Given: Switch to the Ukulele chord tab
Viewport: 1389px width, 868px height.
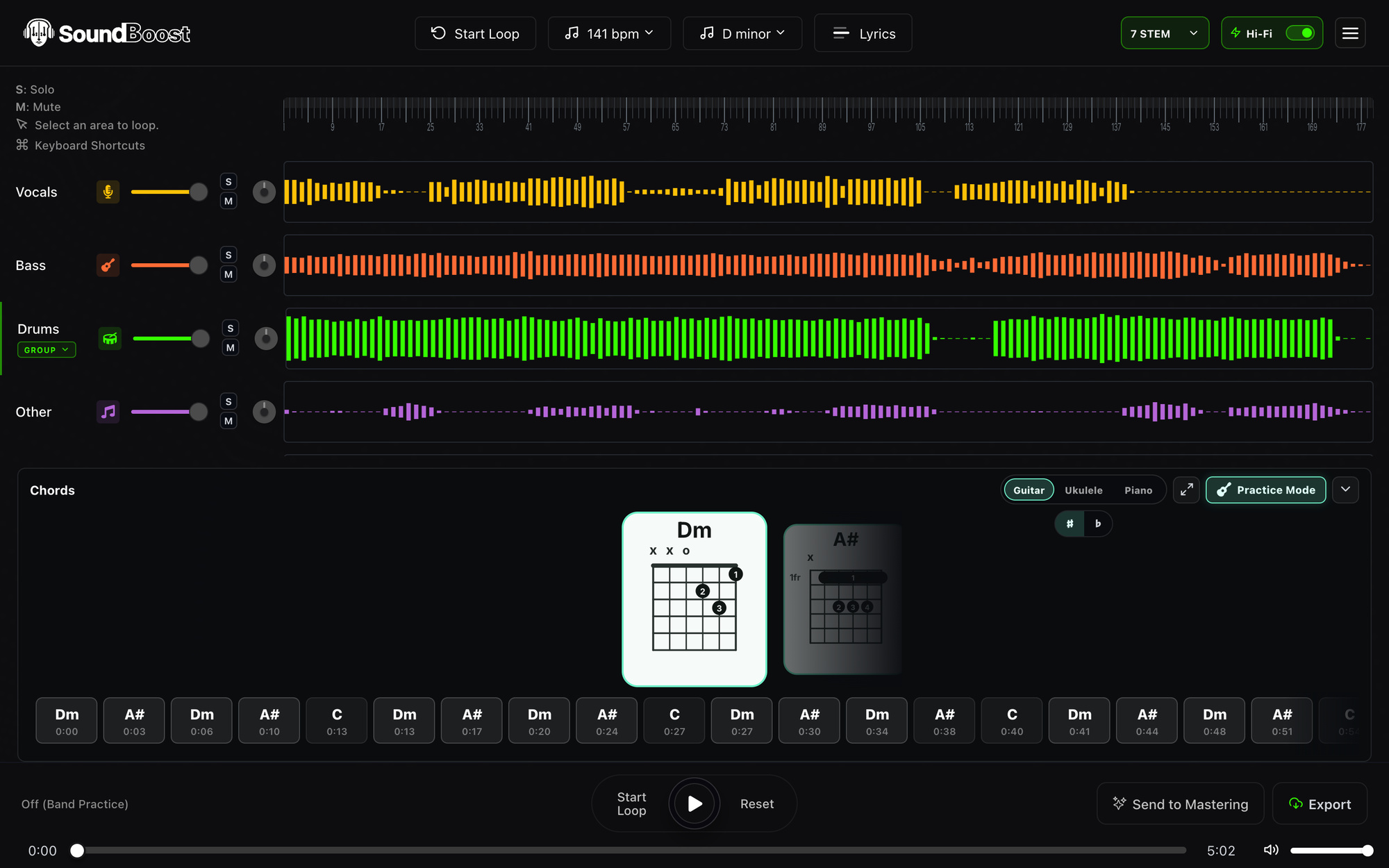Looking at the screenshot, I should pyautogui.click(x=1083, y=490).
